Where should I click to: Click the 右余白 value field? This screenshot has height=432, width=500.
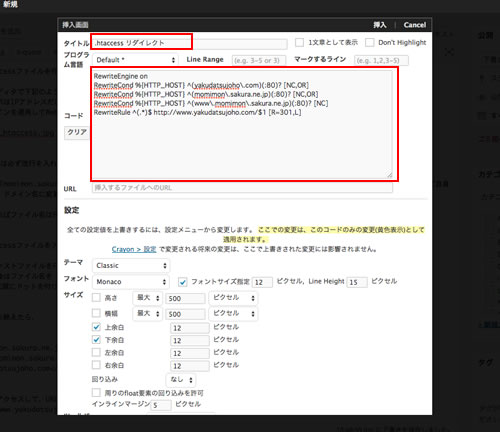coord(190,366)
